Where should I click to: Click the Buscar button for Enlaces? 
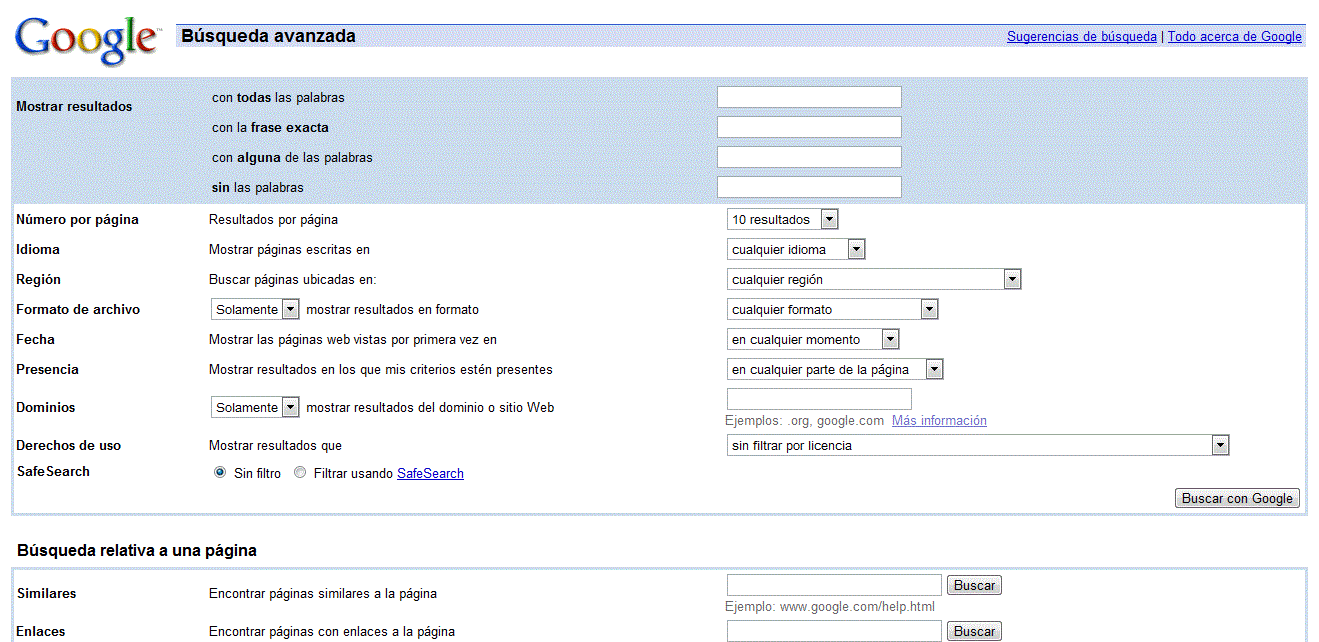tap(974, 631)
